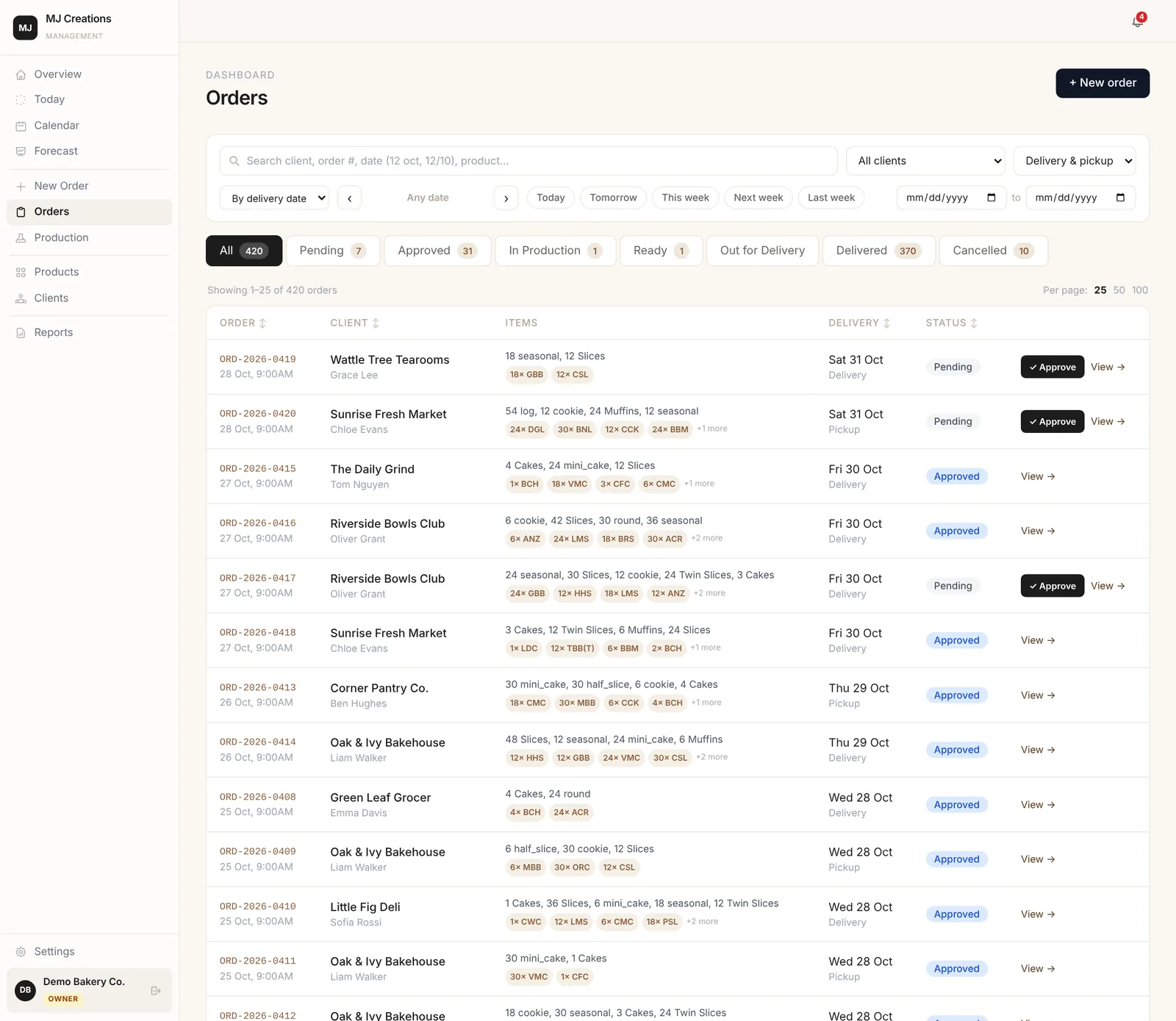The height and width of the screenshot is (1021, 1176).
Task: Click the Today sidebar icon
Action: [21, 100]
